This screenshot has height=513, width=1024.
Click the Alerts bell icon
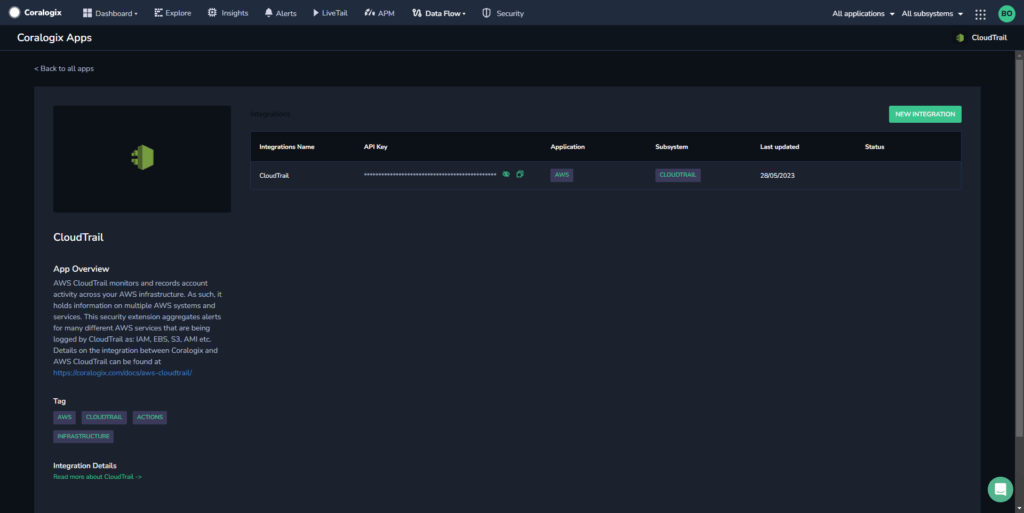(x=268, y=12)
